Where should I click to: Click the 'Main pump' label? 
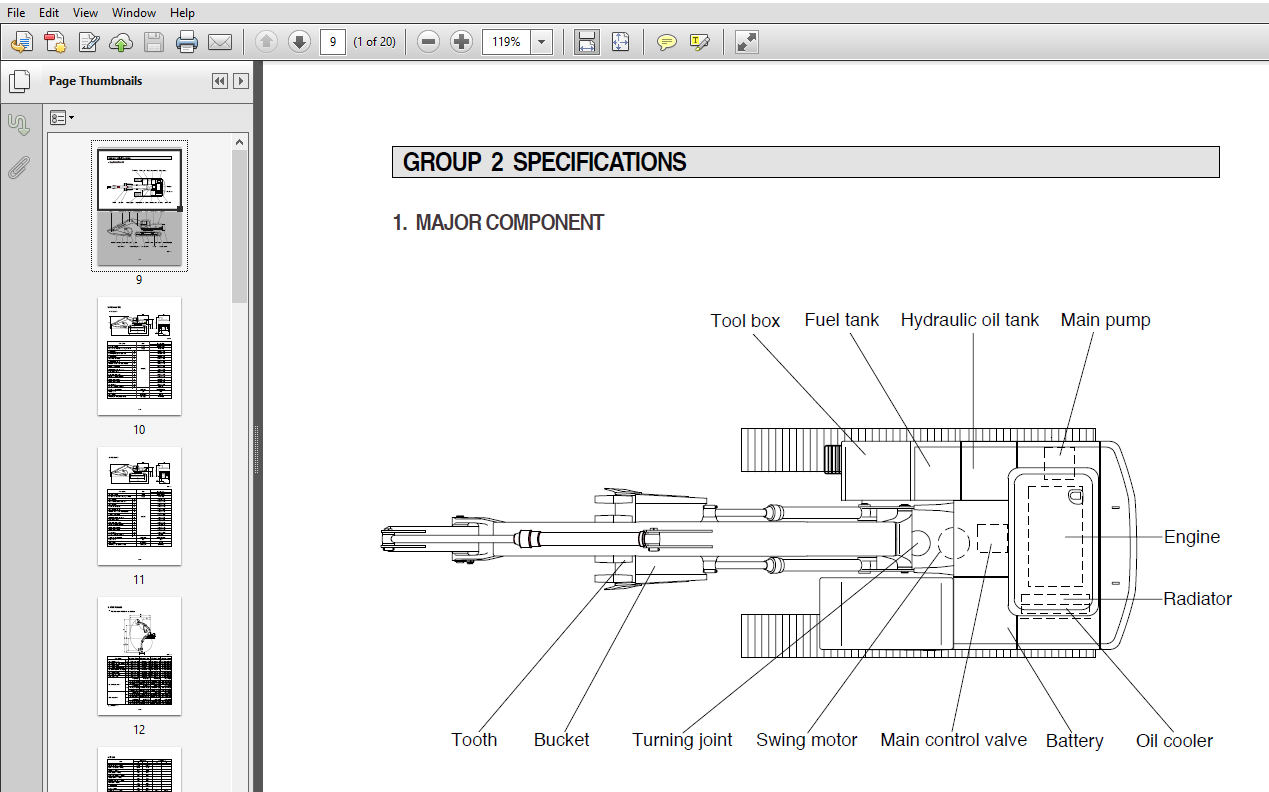(1105, 321)
